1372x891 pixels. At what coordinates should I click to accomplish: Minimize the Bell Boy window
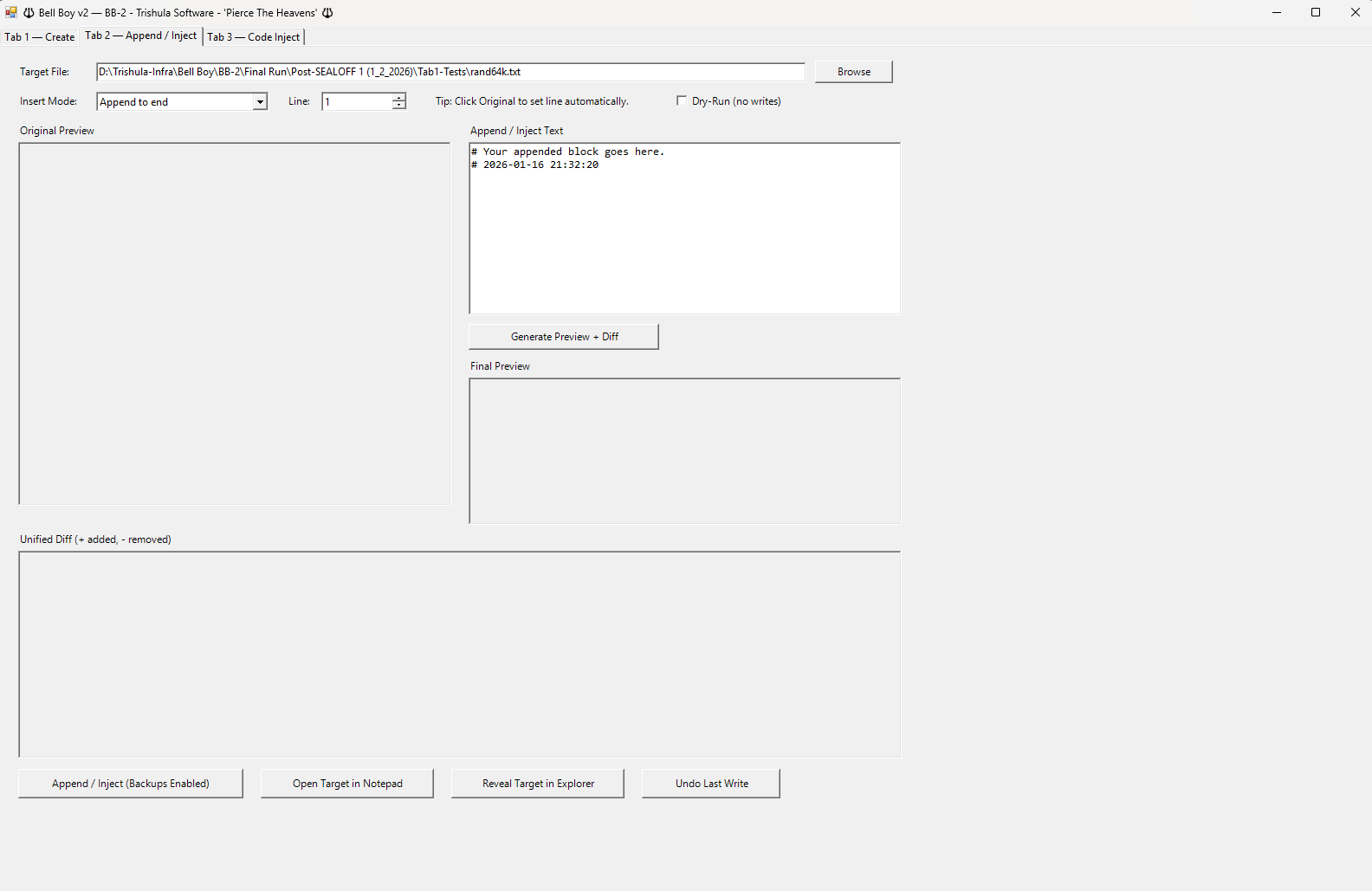point(1277,12)
